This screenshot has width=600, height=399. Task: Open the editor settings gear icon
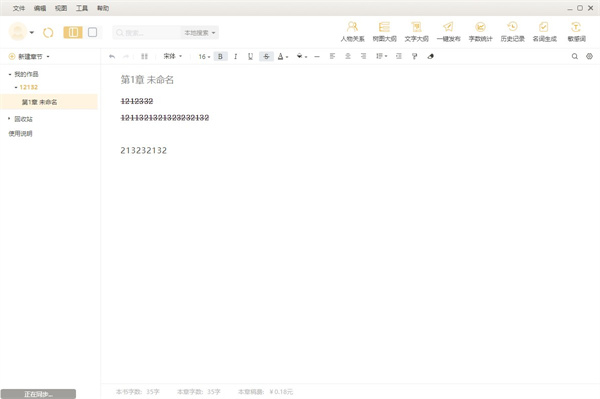point(589,56)
